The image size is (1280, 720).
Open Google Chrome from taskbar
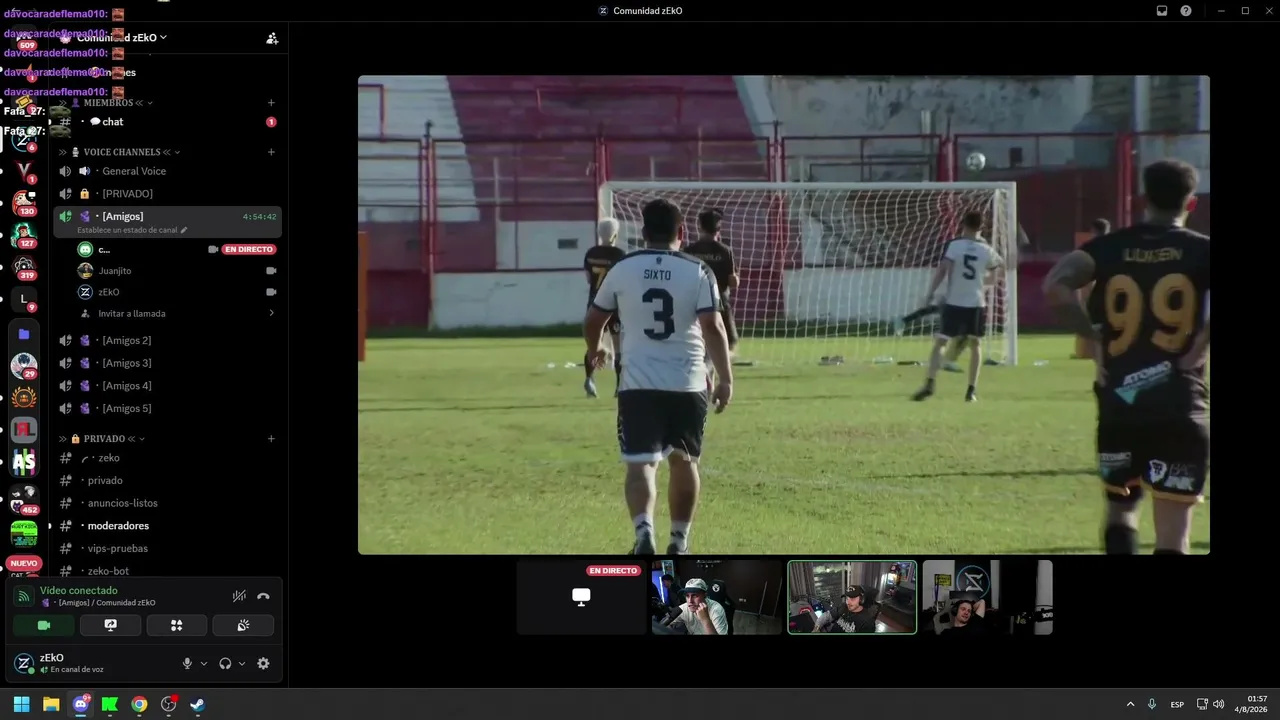click(x=139, y=704)
